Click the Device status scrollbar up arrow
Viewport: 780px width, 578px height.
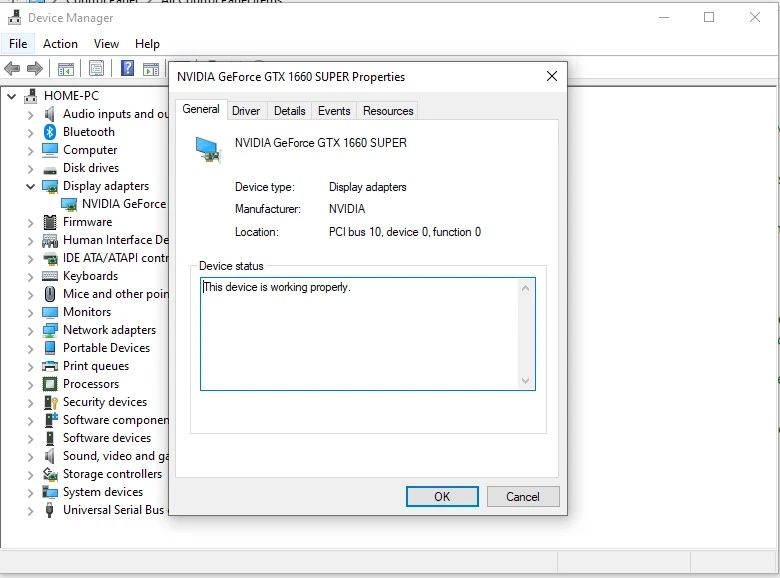(x=525, y=288)
